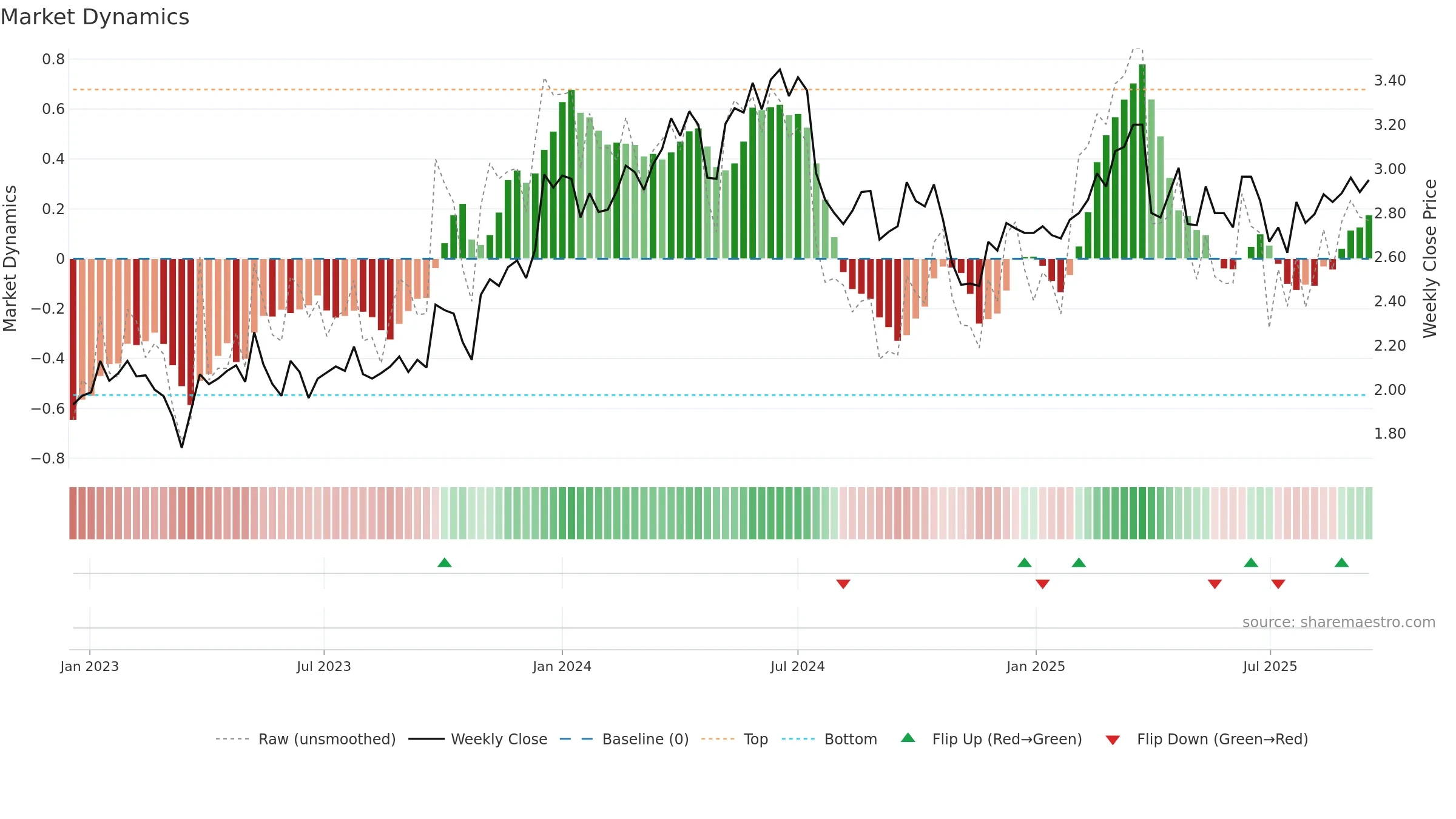Click the red down-triangle icon in the legend
This screenshot has height=819, width=1456.
click(x=1113, y=740)
